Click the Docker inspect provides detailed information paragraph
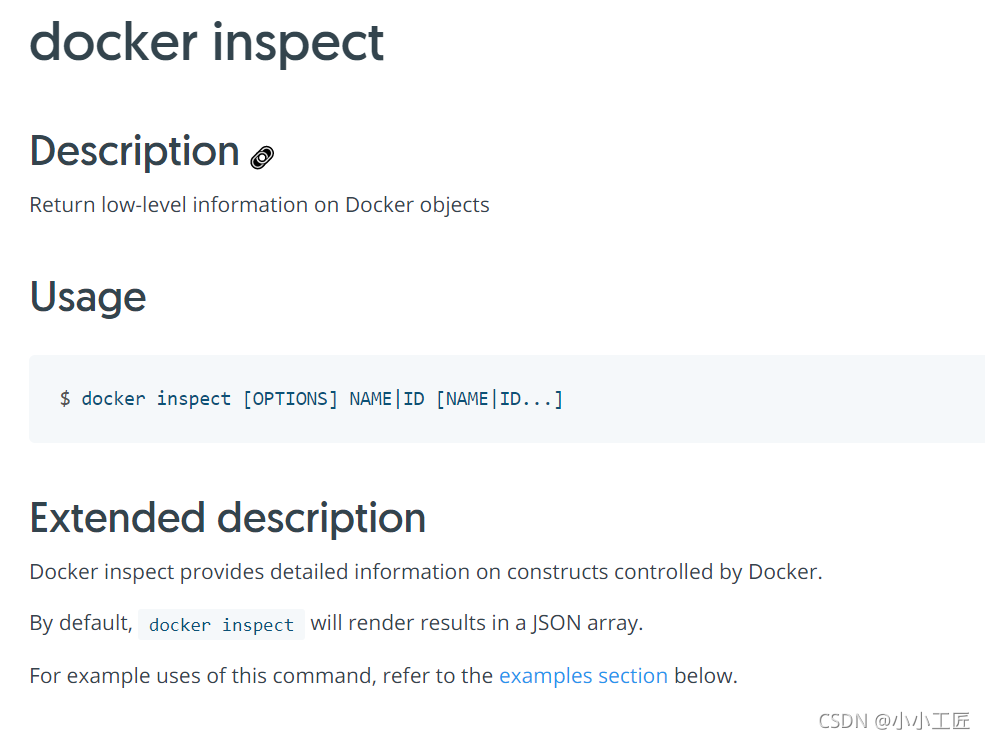The width and height of the screenshot is (985, 739). [x=426, y=572]
